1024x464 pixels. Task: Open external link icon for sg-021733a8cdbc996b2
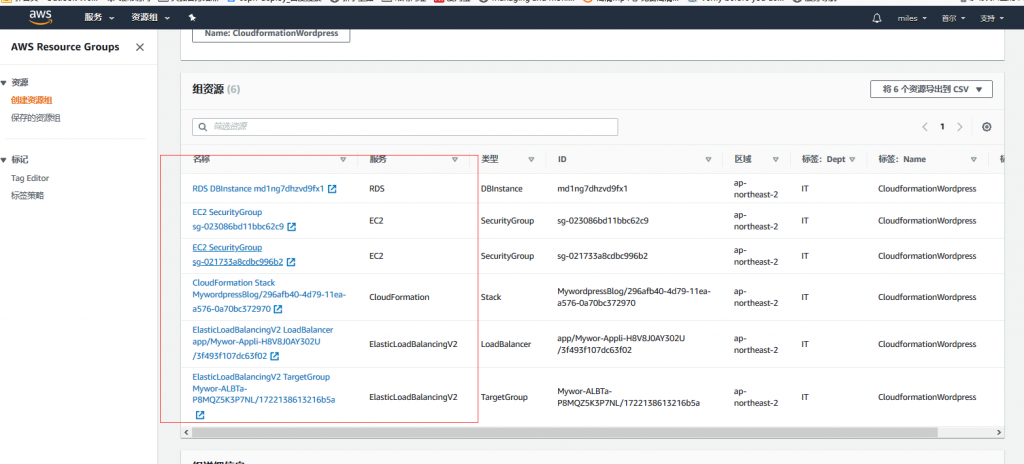[291, 262]
